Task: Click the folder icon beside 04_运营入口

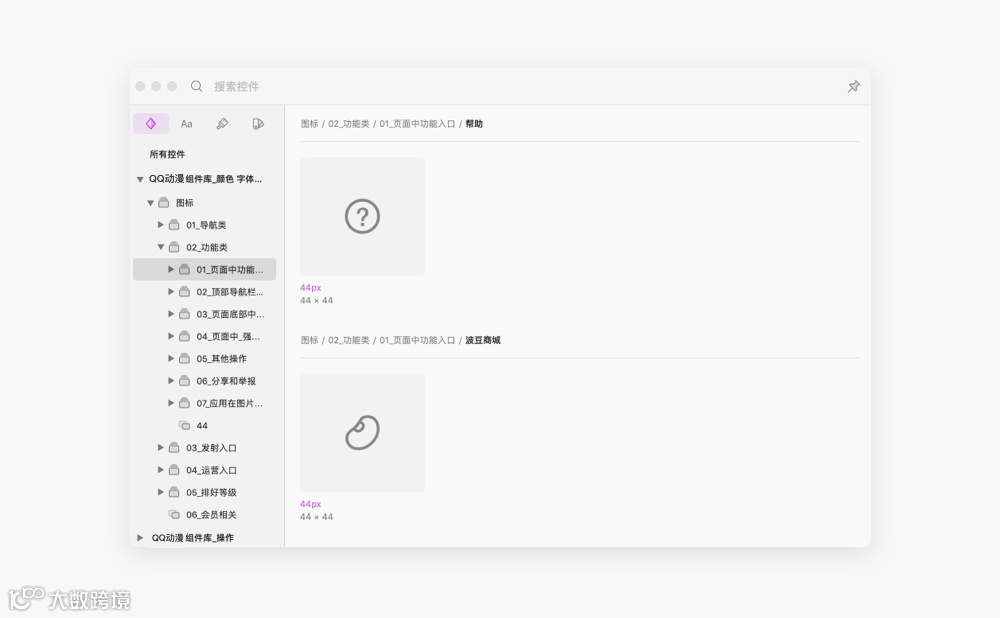Action: click(174, 470)
